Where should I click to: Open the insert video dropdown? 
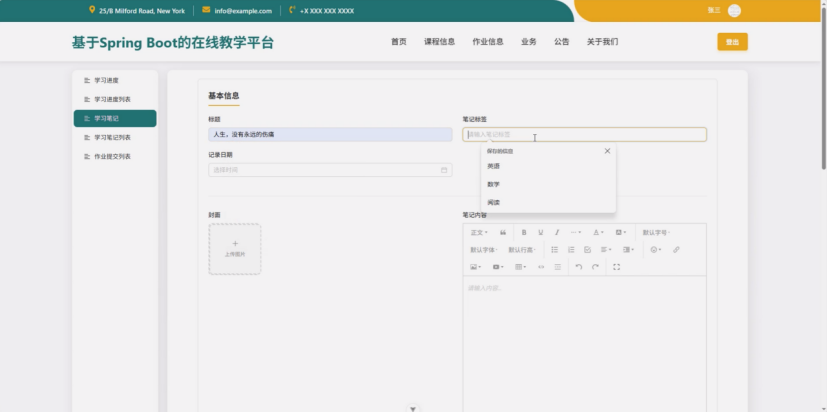[x=498, y=267]
